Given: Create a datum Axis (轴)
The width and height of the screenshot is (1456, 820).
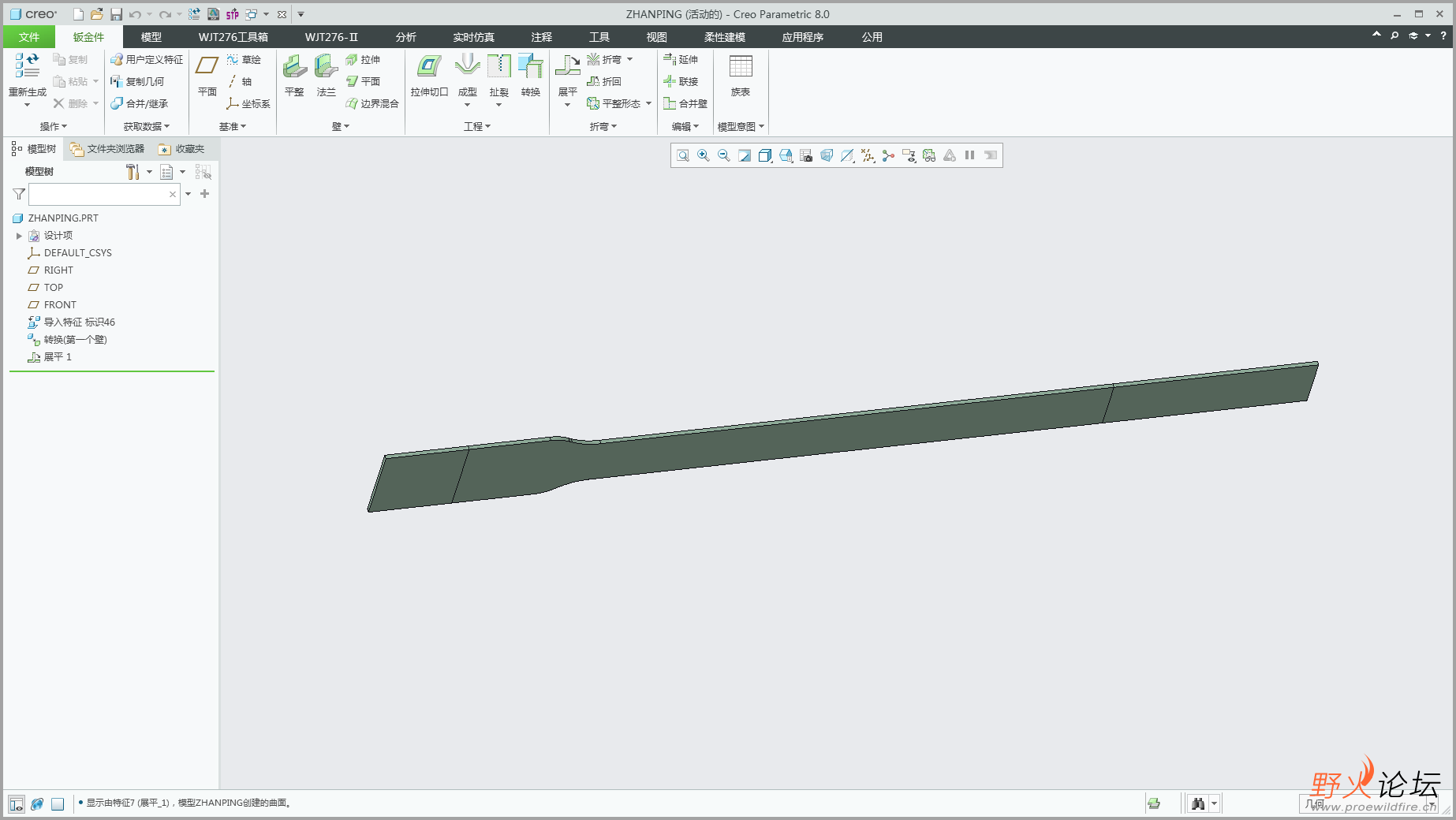Looking at the screenshot, I should click(x=240, y=82).
